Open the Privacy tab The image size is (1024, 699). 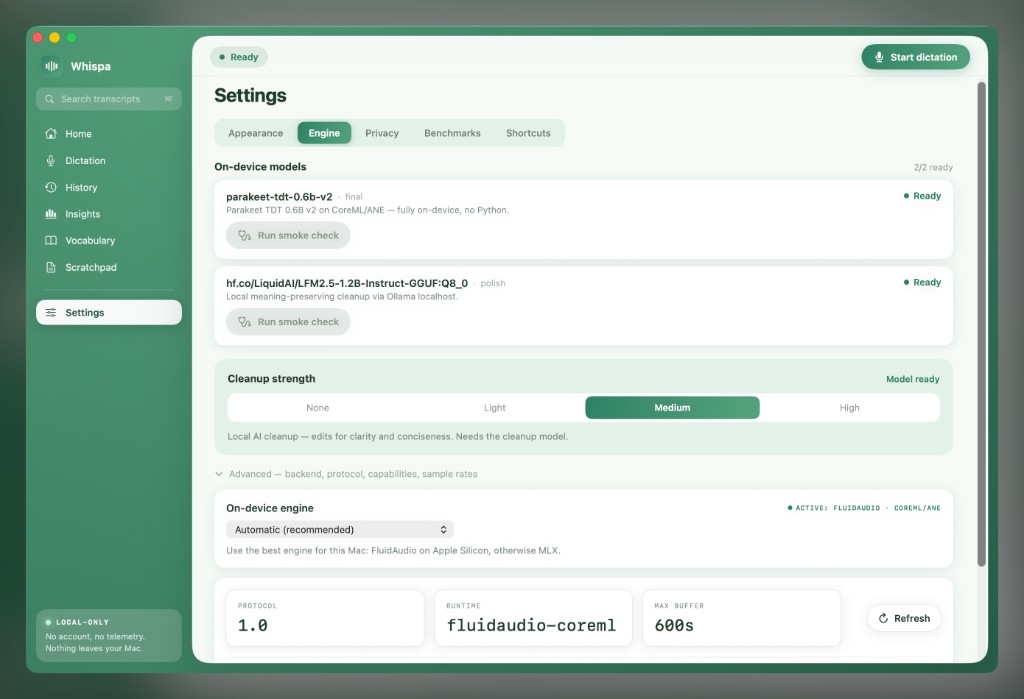click(x=381, y=133)
